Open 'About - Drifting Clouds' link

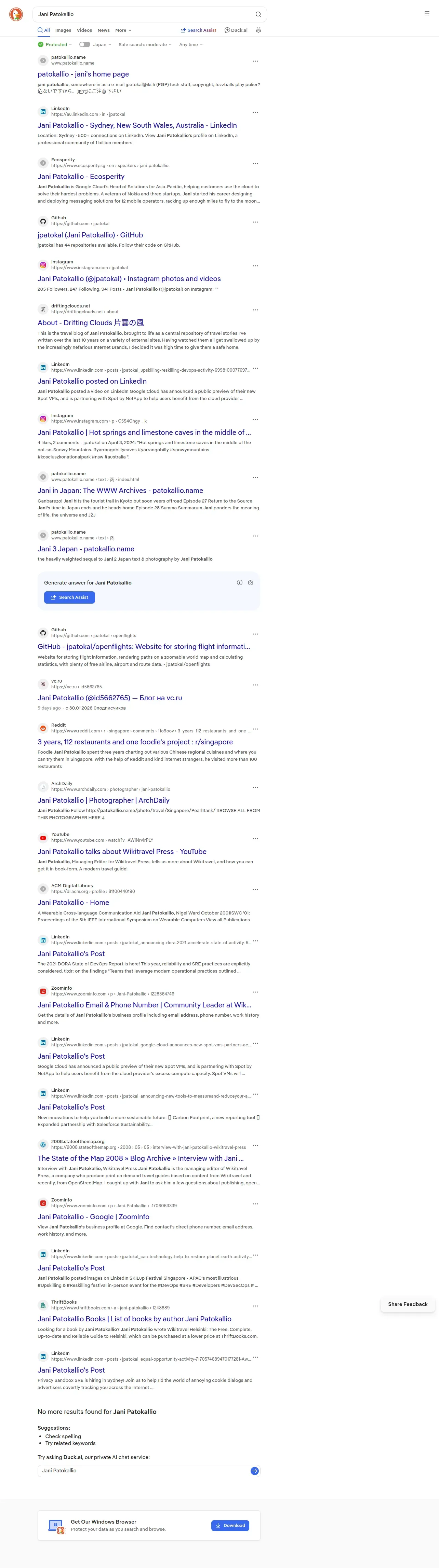[91, 322]
